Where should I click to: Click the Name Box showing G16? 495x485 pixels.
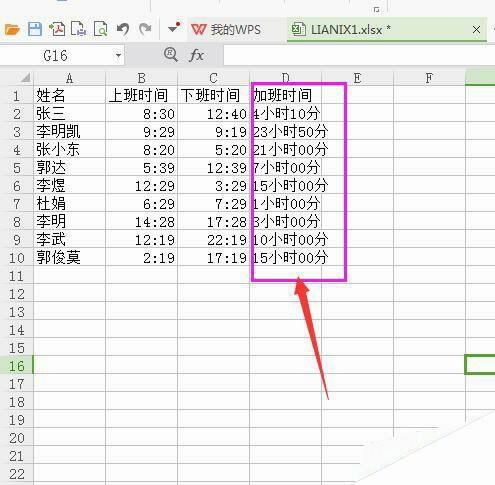coord(56,55)
